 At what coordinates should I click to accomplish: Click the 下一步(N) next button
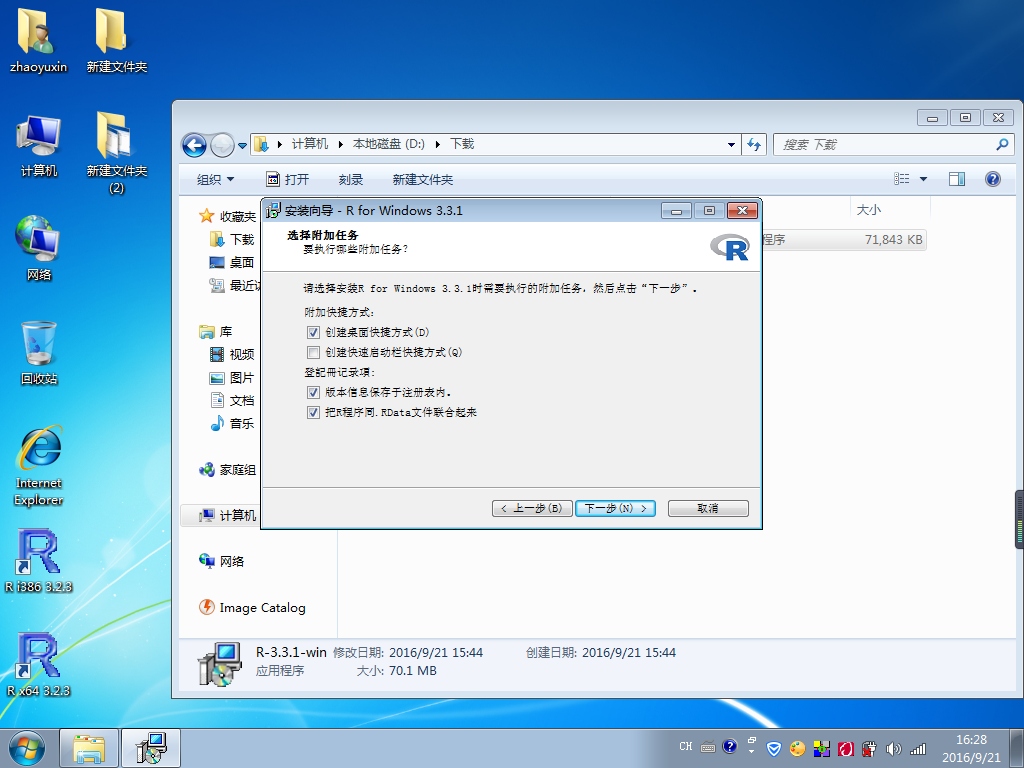tap(615, 508)
